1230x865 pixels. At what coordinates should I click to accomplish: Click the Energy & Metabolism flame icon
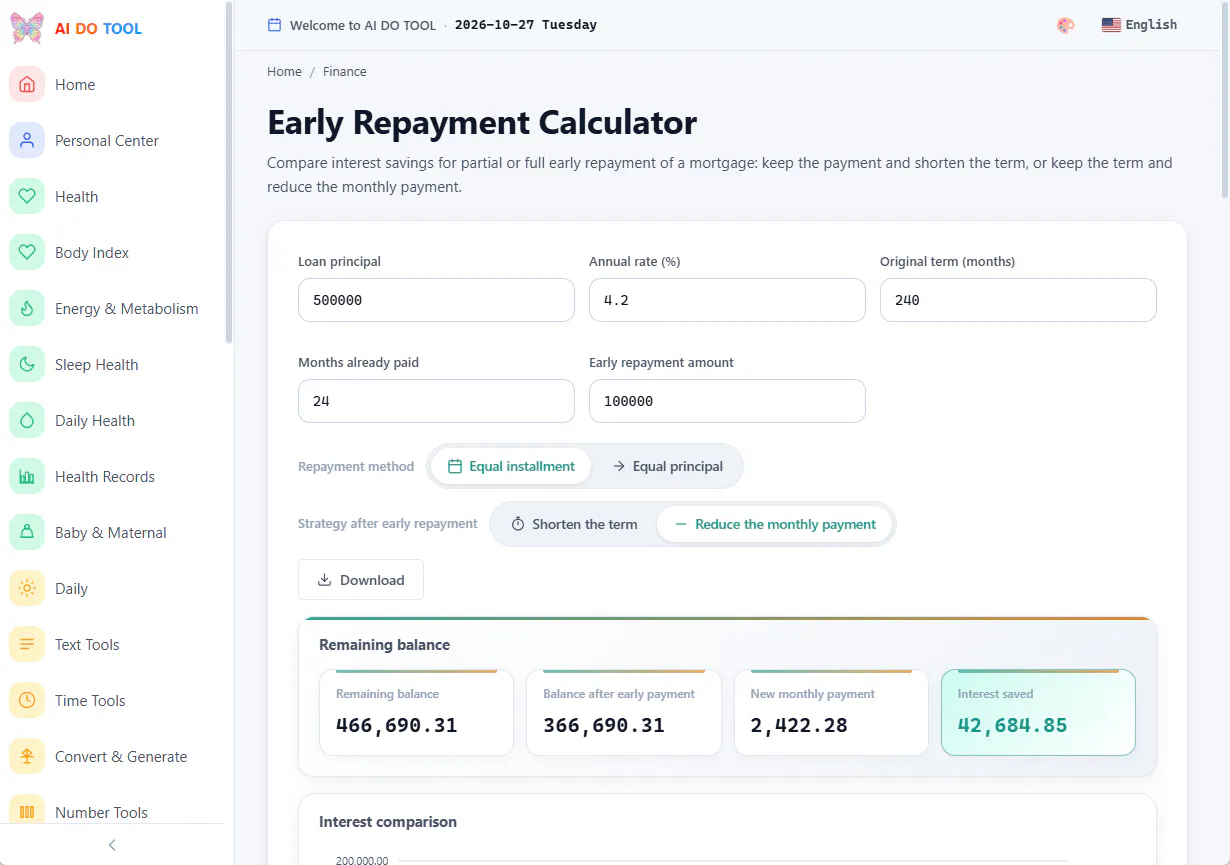tap(27, 309)
